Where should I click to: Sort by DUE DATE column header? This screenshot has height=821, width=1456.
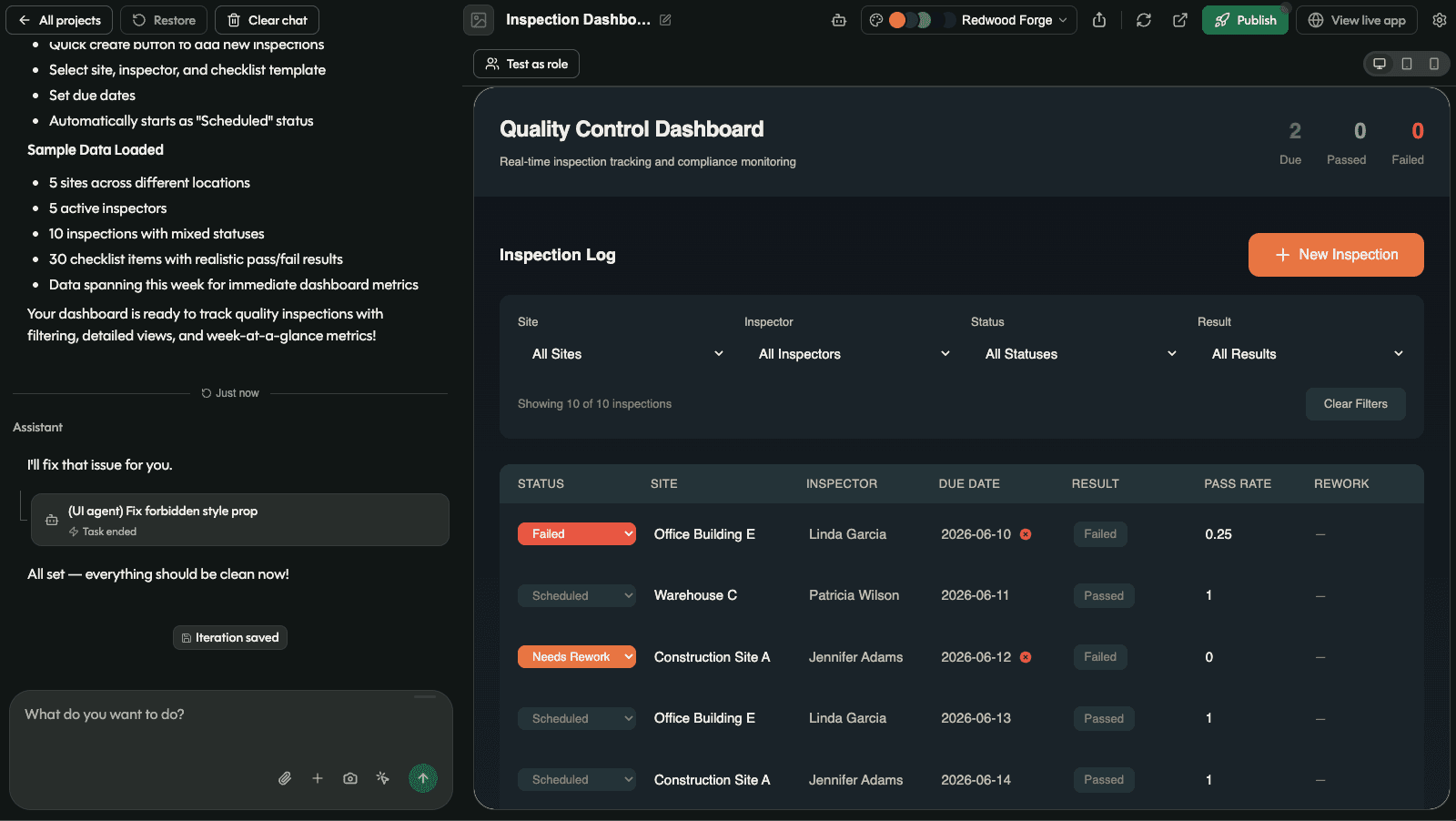pos(969,484)
